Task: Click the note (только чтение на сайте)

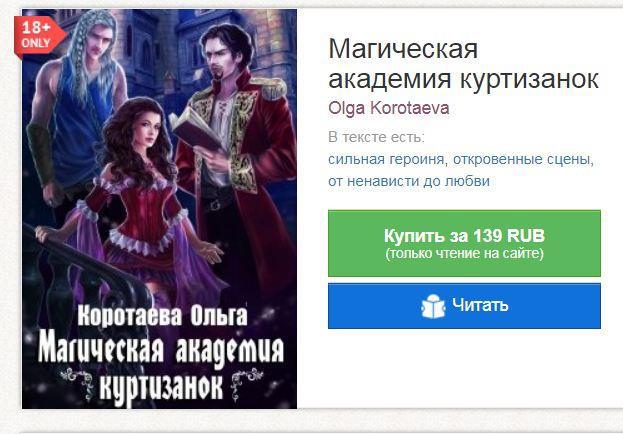Action: (x=464, y=254)
